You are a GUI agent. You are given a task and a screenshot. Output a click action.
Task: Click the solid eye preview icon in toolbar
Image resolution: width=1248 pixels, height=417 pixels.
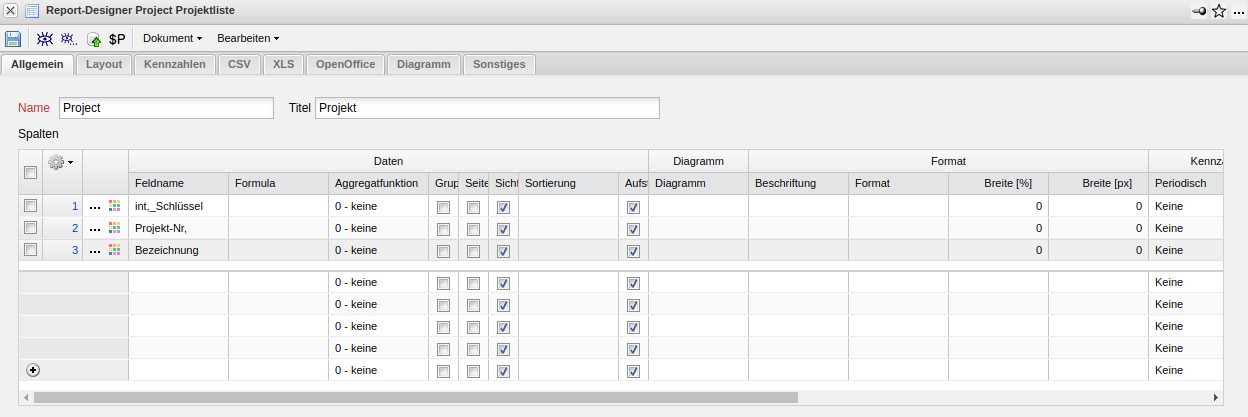click(x=45, y=39)
